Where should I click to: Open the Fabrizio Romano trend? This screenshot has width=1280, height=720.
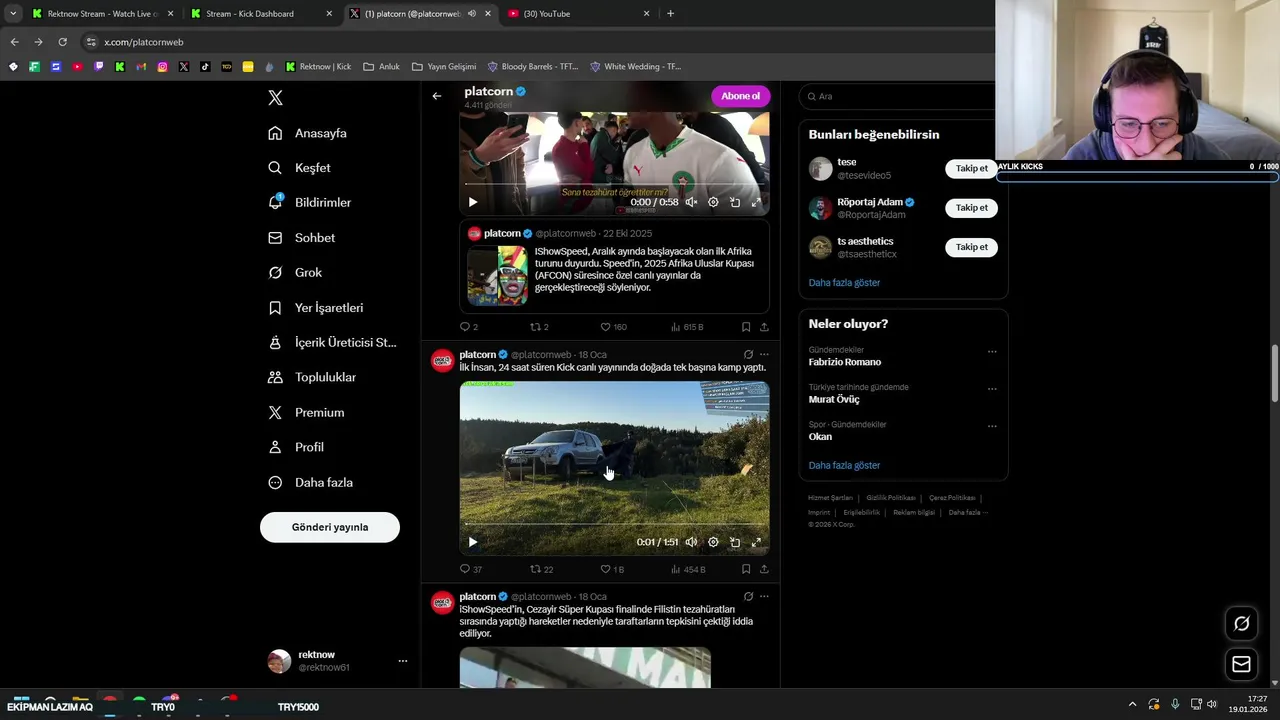point(845,362)
